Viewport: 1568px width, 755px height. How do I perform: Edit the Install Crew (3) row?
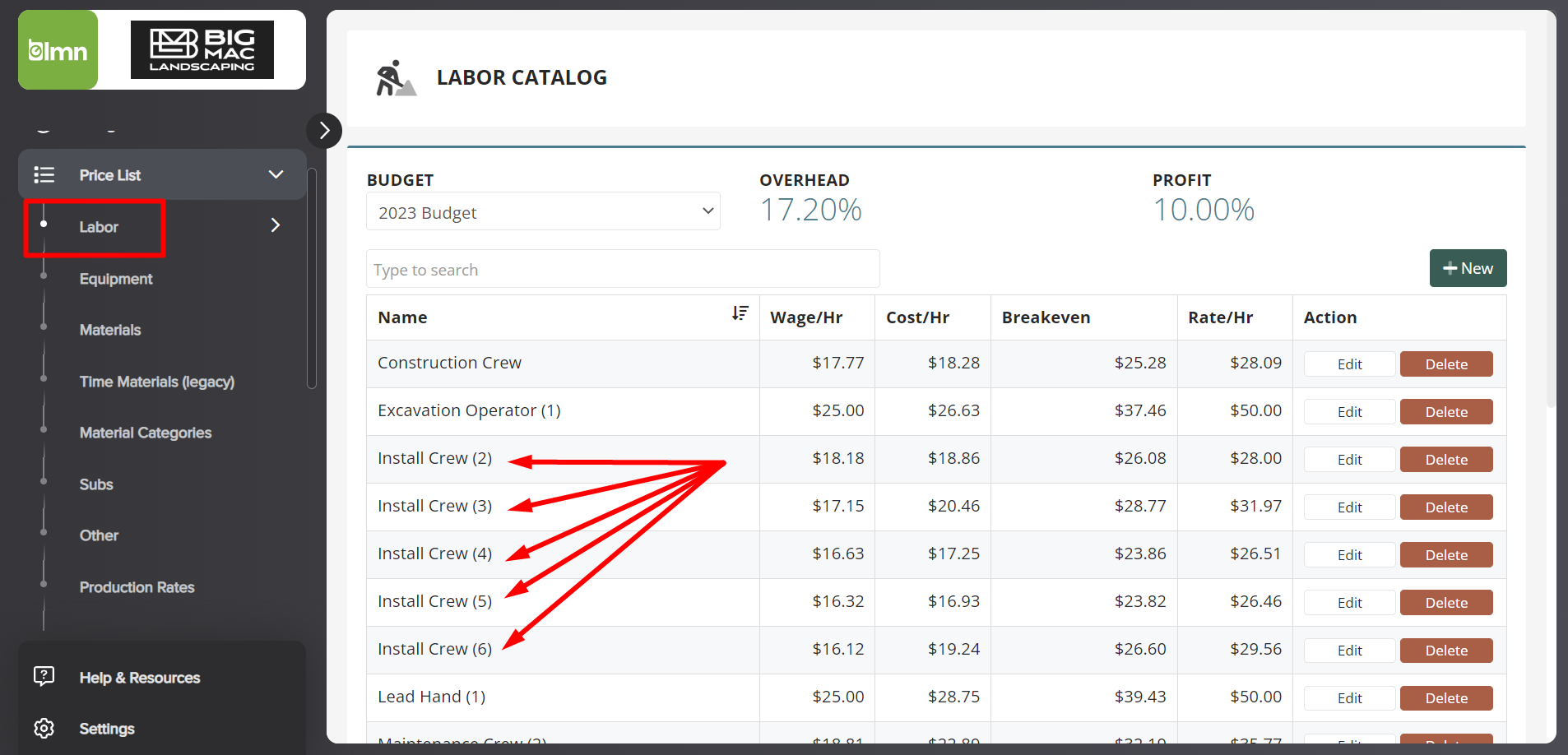(x=1349, y=507)
